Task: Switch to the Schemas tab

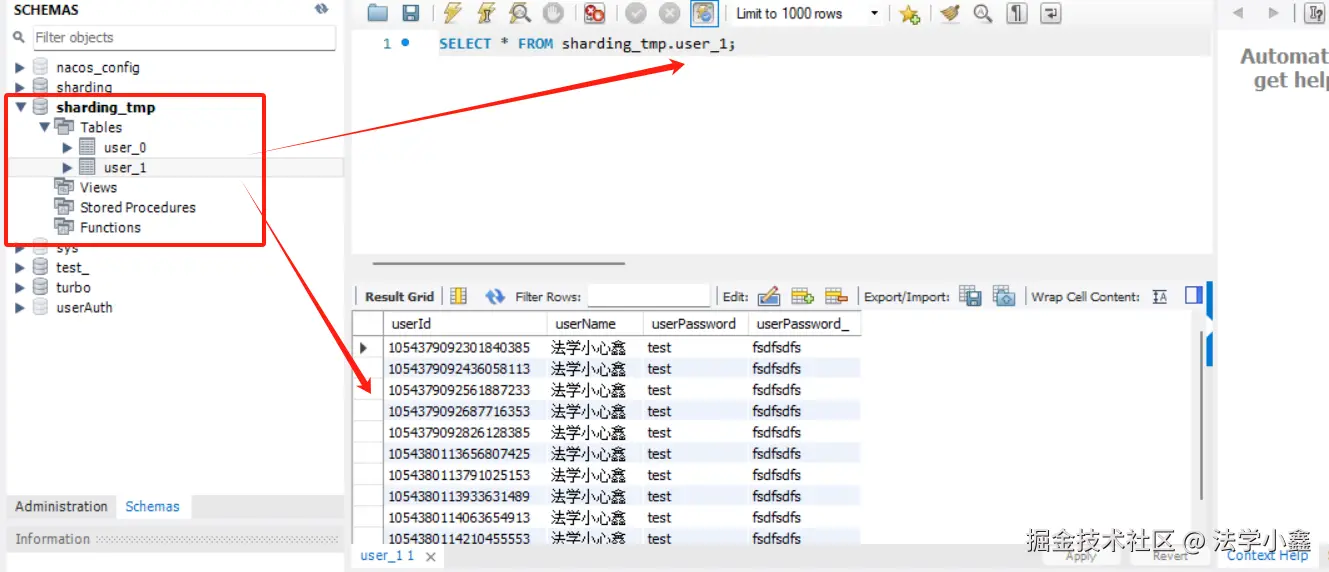Action: point(152,507)
